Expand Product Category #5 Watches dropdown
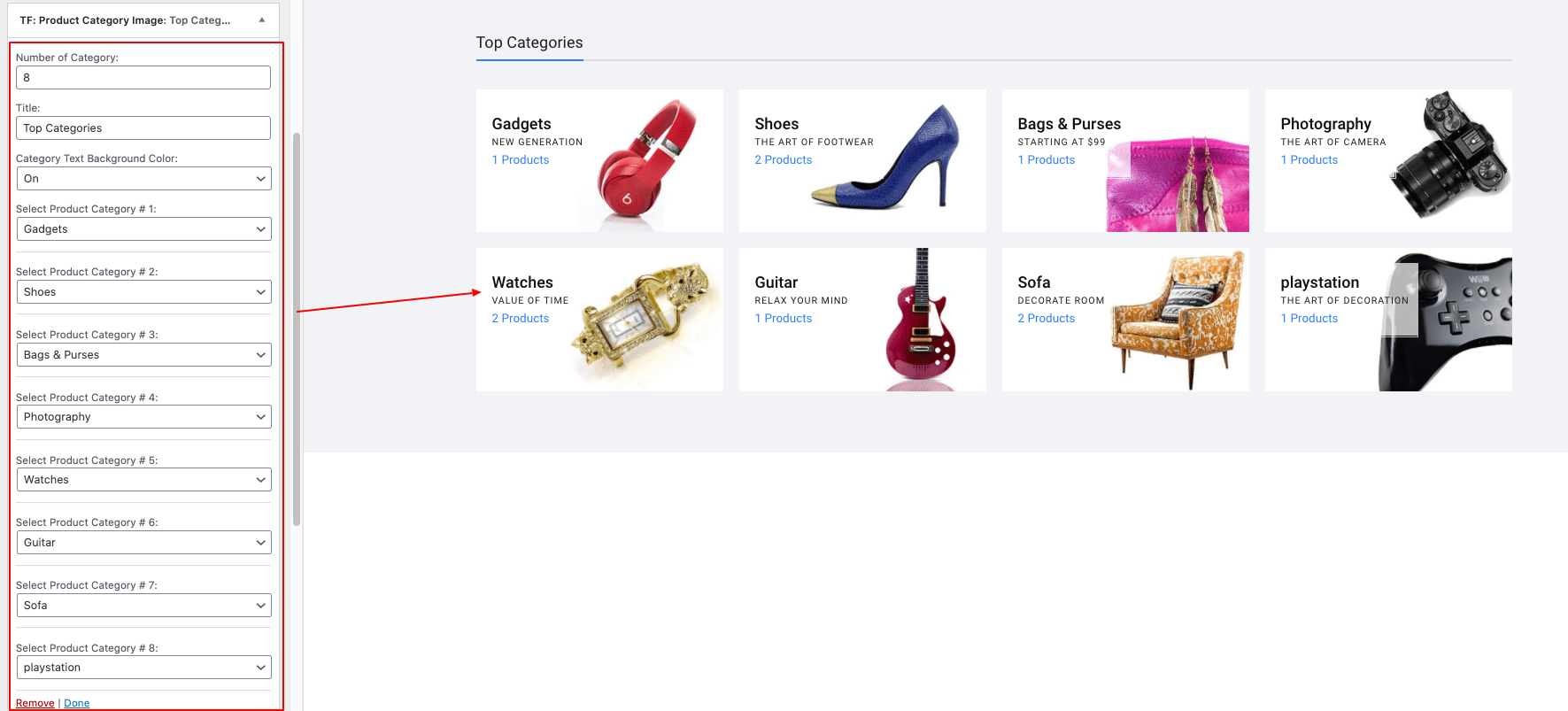 (x=143, y=480)
